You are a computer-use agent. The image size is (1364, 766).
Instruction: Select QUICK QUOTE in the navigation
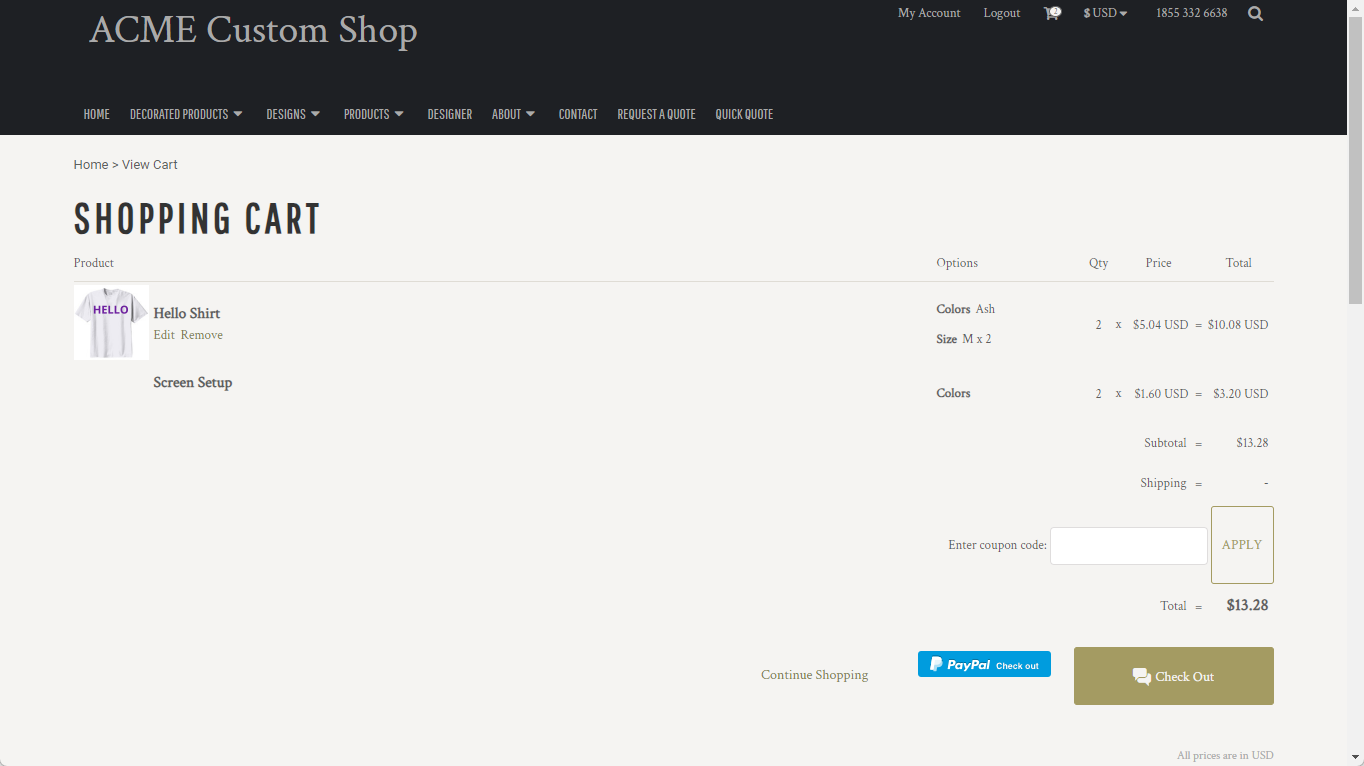(744, 114)
